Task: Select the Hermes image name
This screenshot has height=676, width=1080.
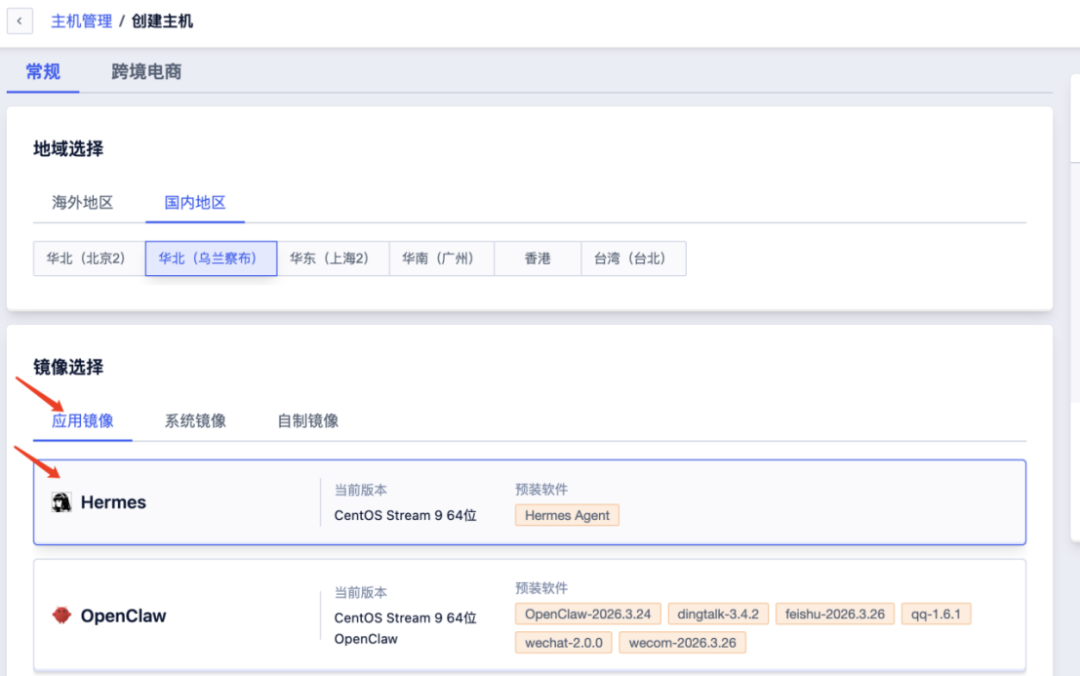Action: [x=114, y=502]
